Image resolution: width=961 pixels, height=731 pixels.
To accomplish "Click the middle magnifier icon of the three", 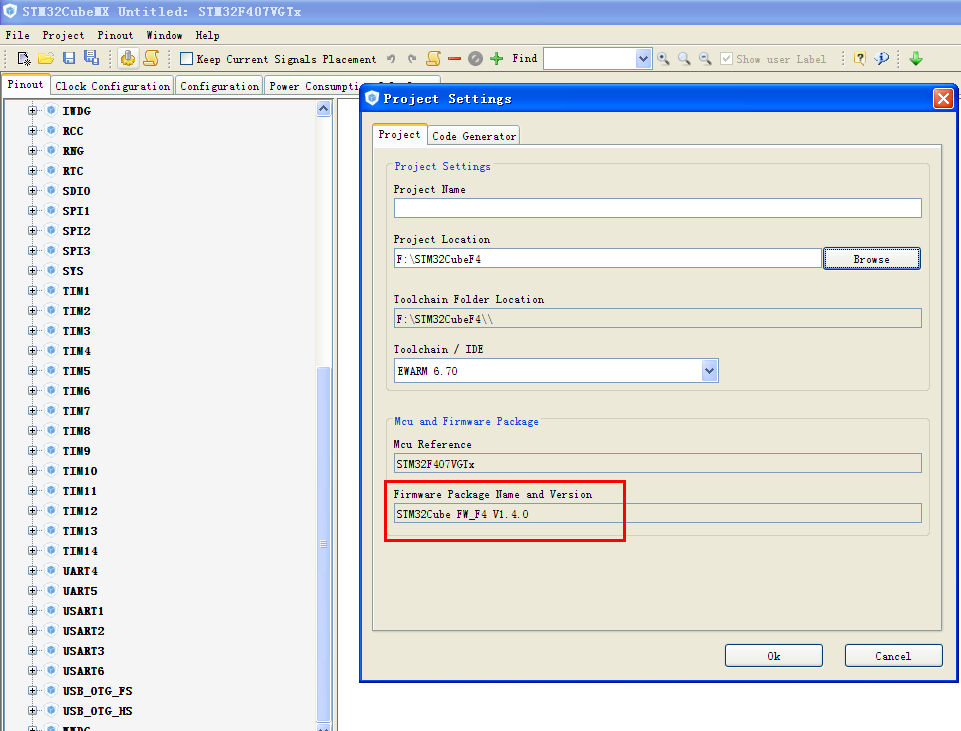I will click(684, 59).
